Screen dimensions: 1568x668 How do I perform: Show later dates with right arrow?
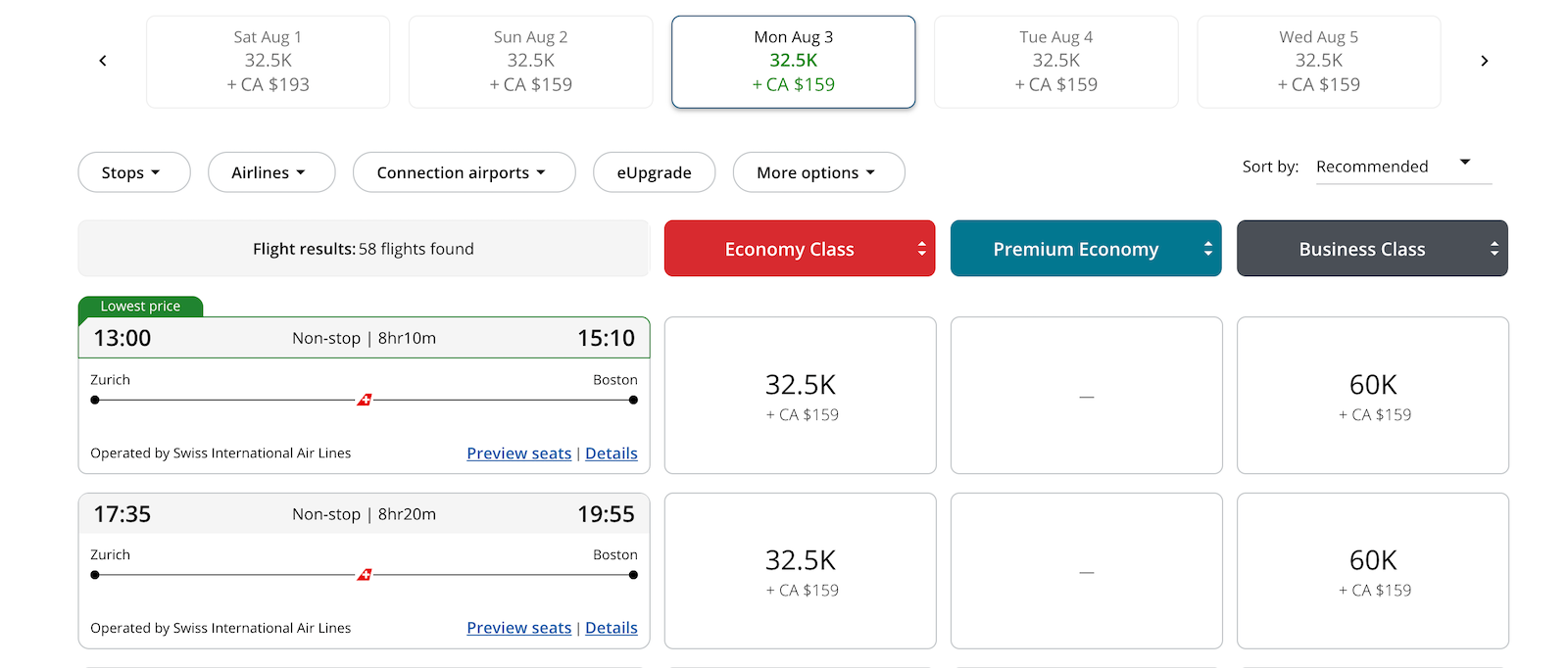pyautogui.click(x=1485, y=61)
